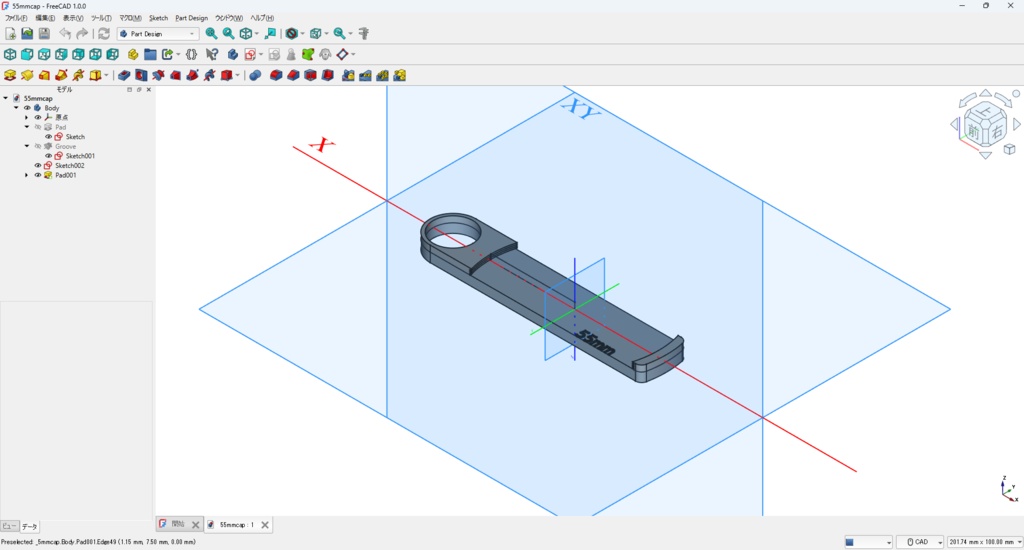The height and width of the screenshot is (550, 1024).
Task: Click the Redo arrow icon
Action: click(82, 33)
